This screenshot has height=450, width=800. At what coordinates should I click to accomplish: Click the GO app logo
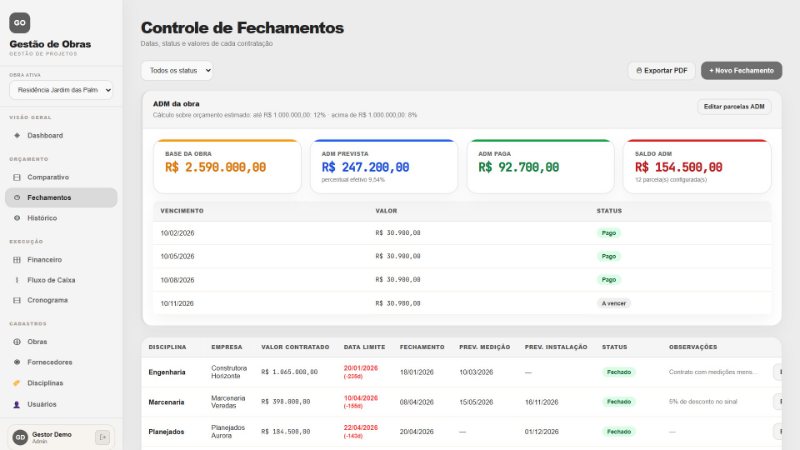point(19,23)
